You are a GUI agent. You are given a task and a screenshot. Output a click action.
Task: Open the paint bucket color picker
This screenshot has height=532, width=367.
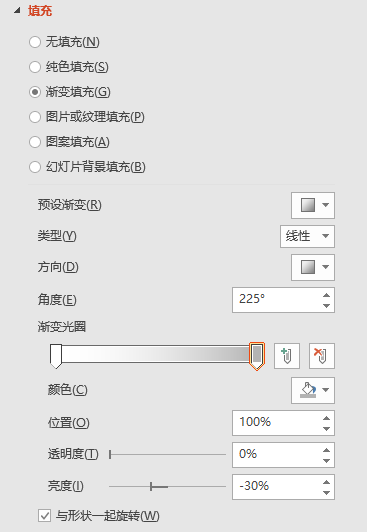313,390
